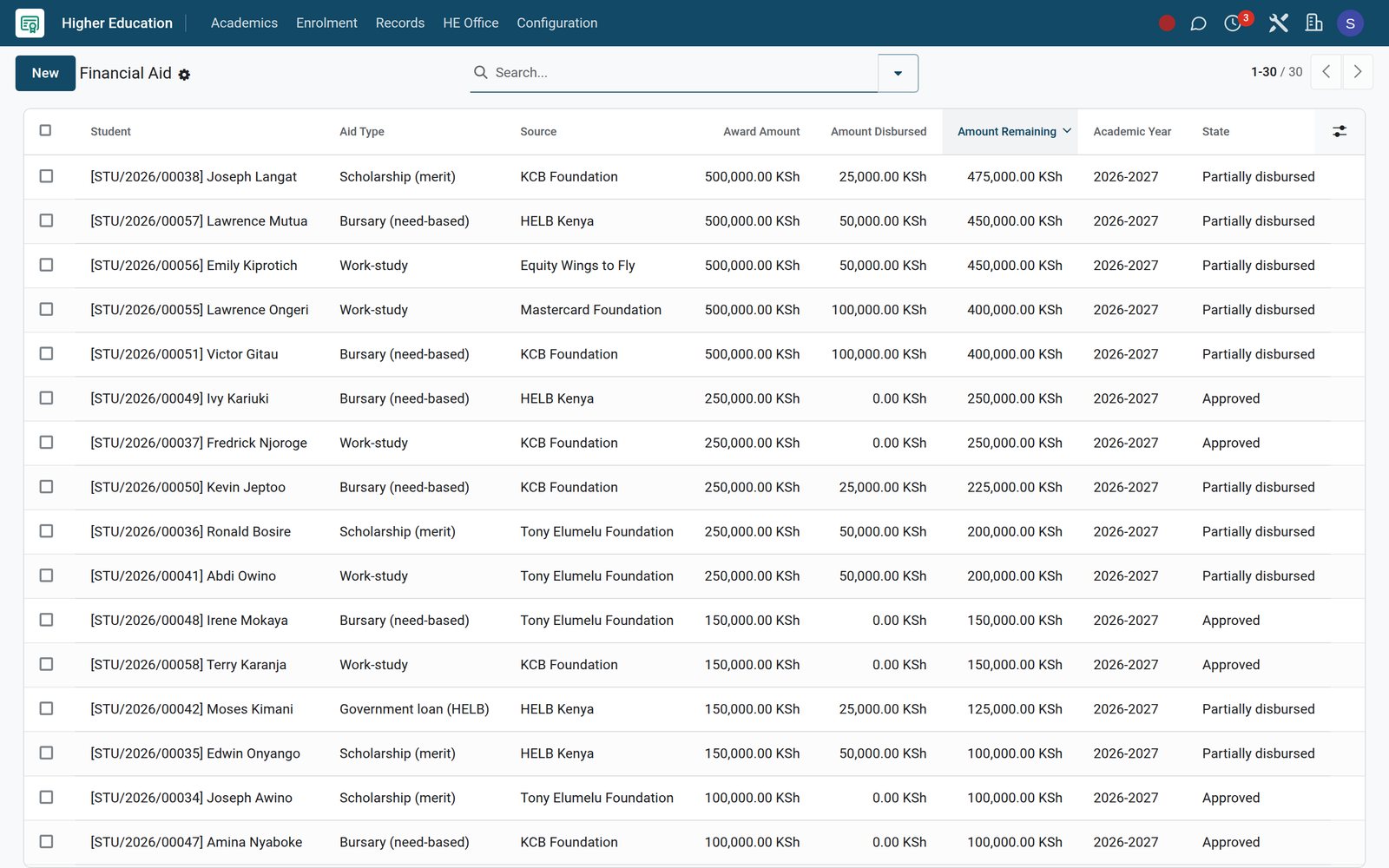Click the 1-30 pager range
Screen dimensions: 1389x868
point(1263,72)
